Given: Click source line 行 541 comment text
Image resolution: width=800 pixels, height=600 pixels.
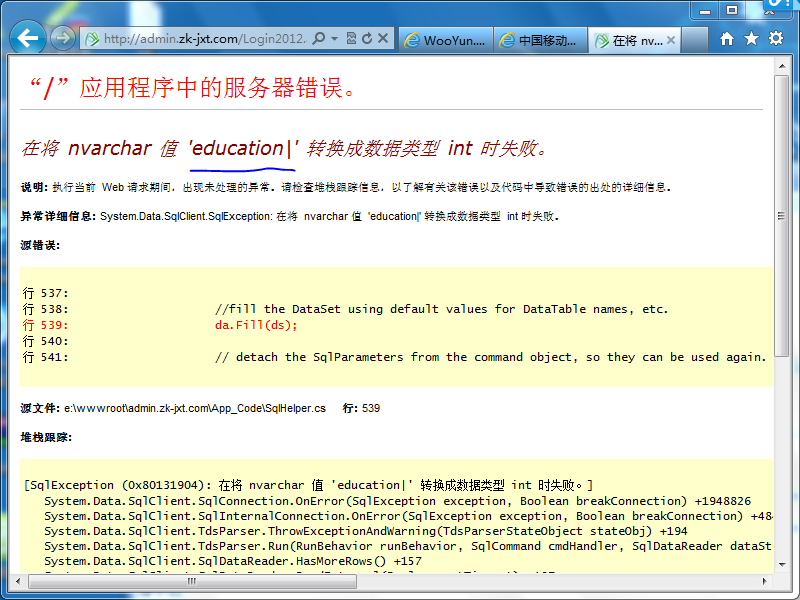Looking at the screenshot, I should [x=490, y=357].
